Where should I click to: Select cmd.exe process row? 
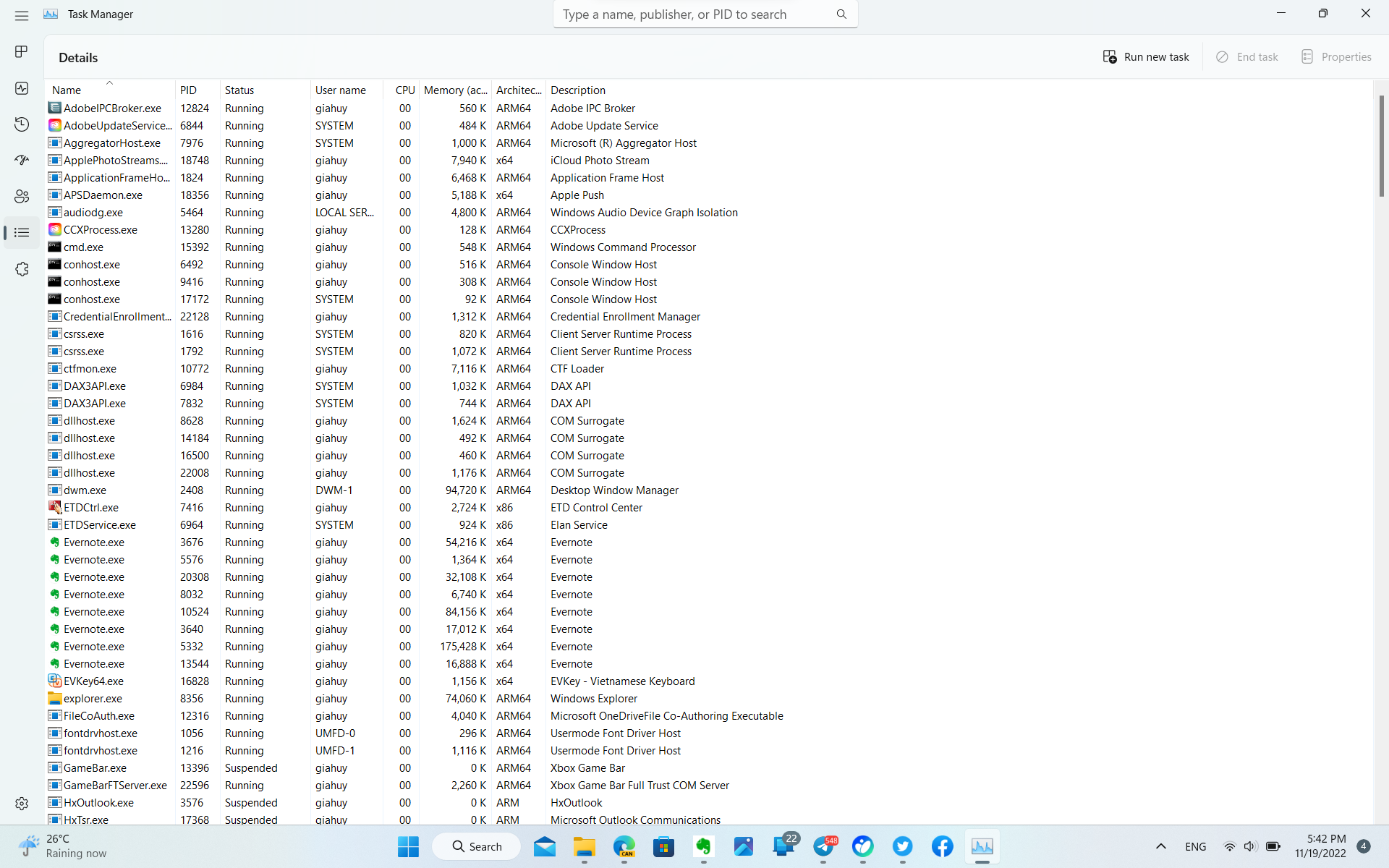(709, 247)
